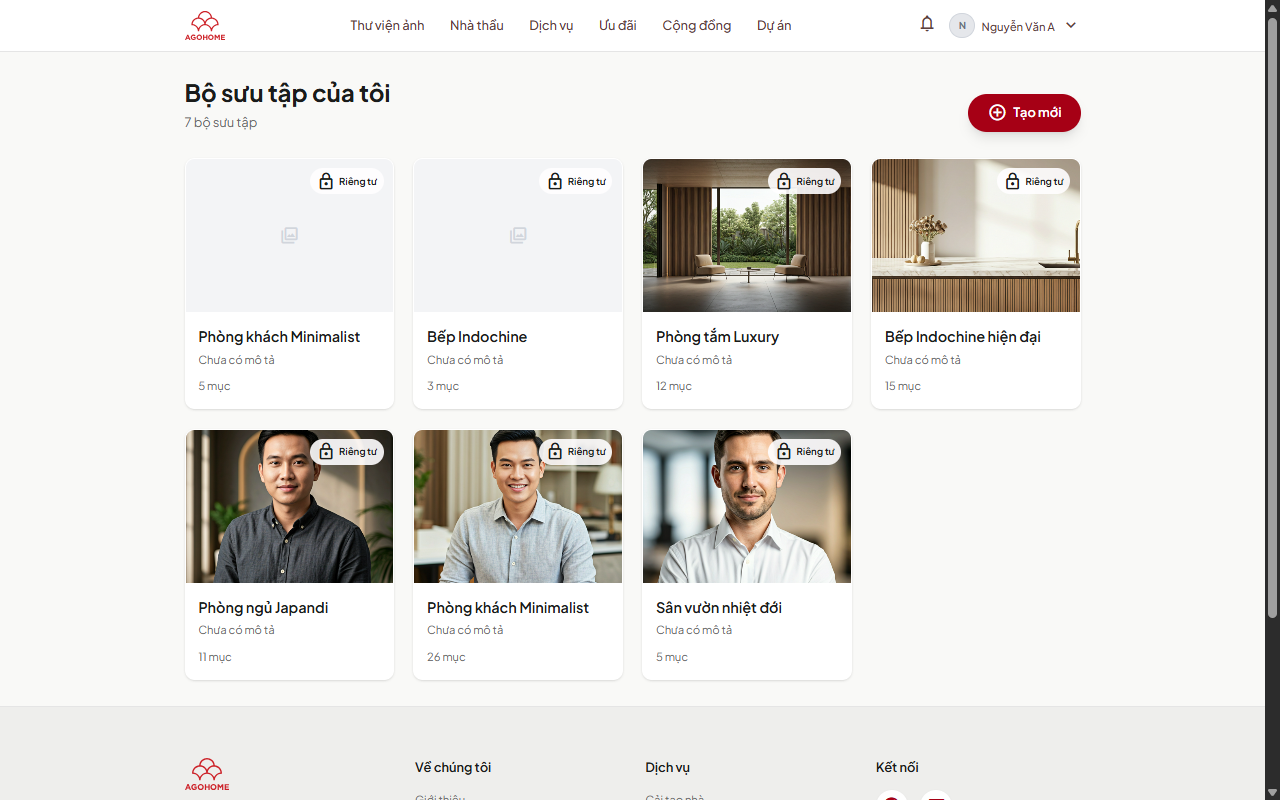Screen dimensions: 1280x800
Task: Open the Phòng tắm Luxury cover photo
Action: [x=747, y=236]
